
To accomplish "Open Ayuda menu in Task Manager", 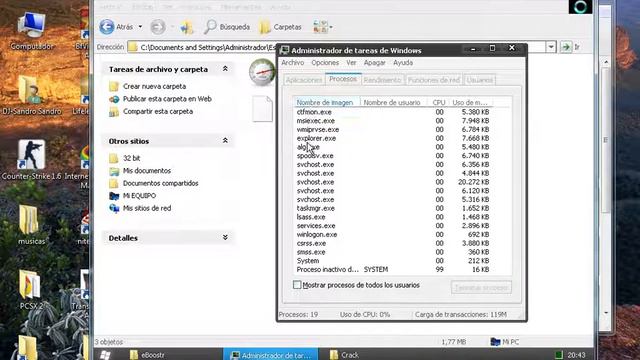I will click(403, 63).
